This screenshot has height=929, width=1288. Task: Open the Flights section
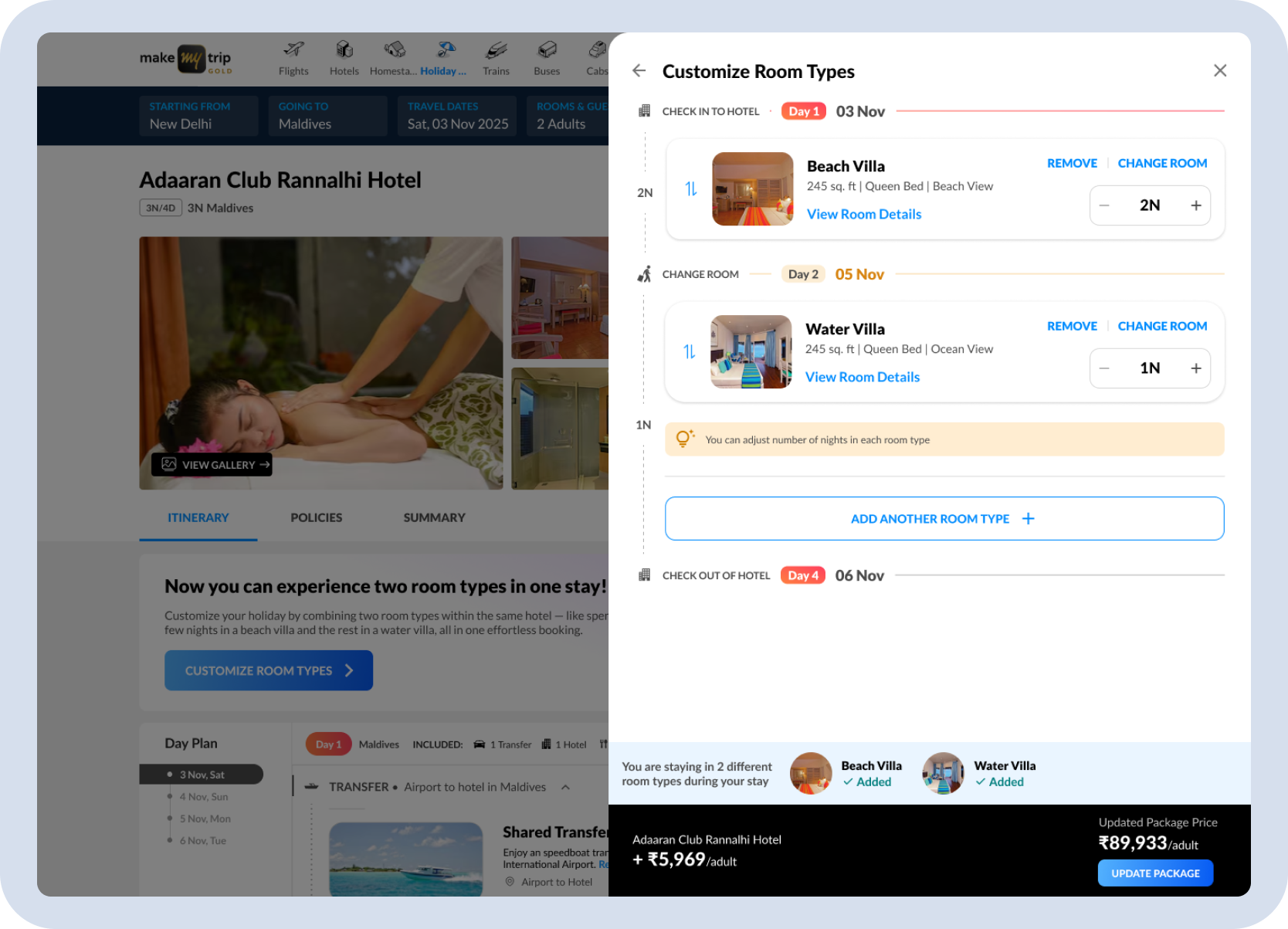(293, 59)
